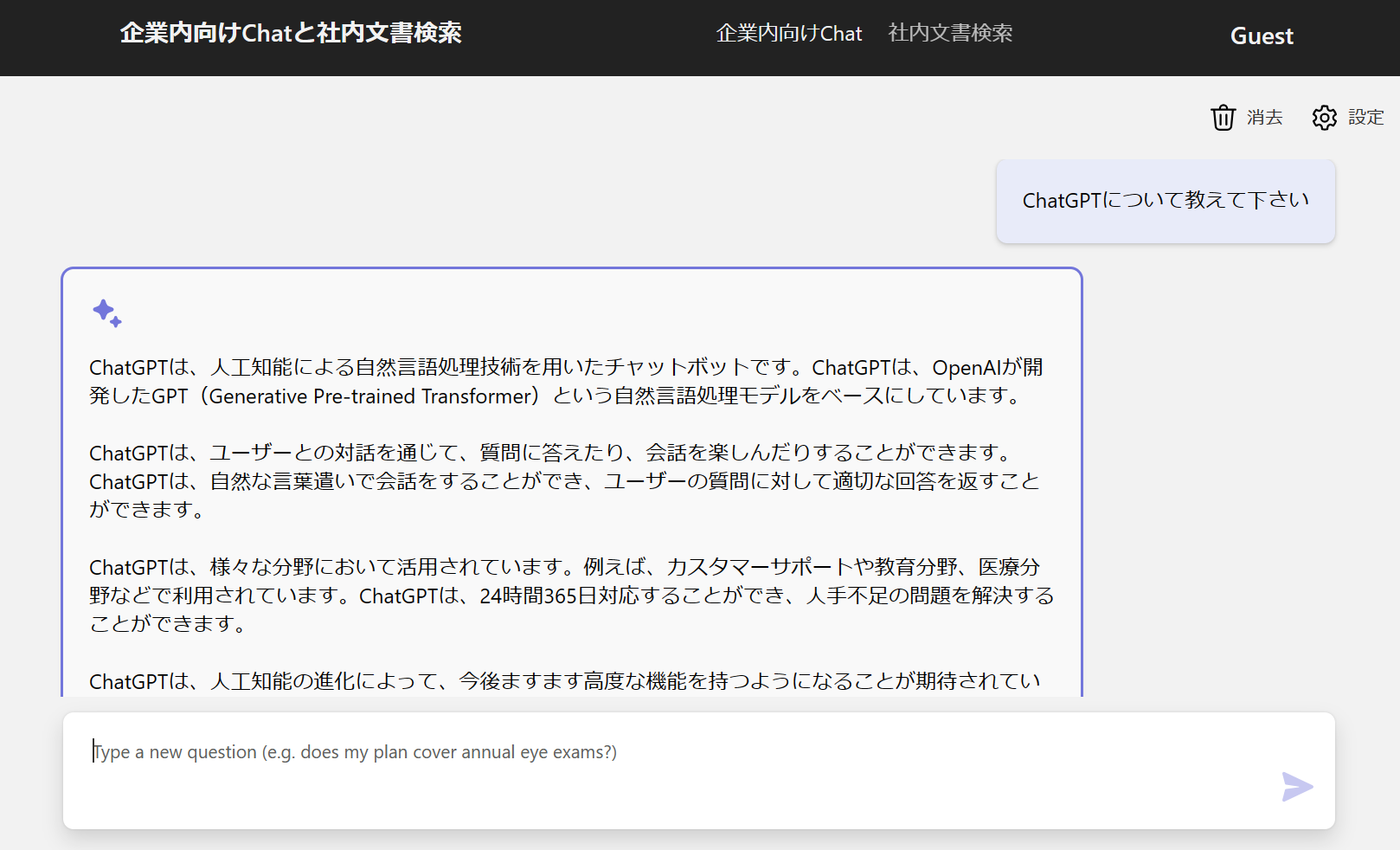Click the answer paragraph starting ChatGPTは、人工知能による

coord(567,382)
